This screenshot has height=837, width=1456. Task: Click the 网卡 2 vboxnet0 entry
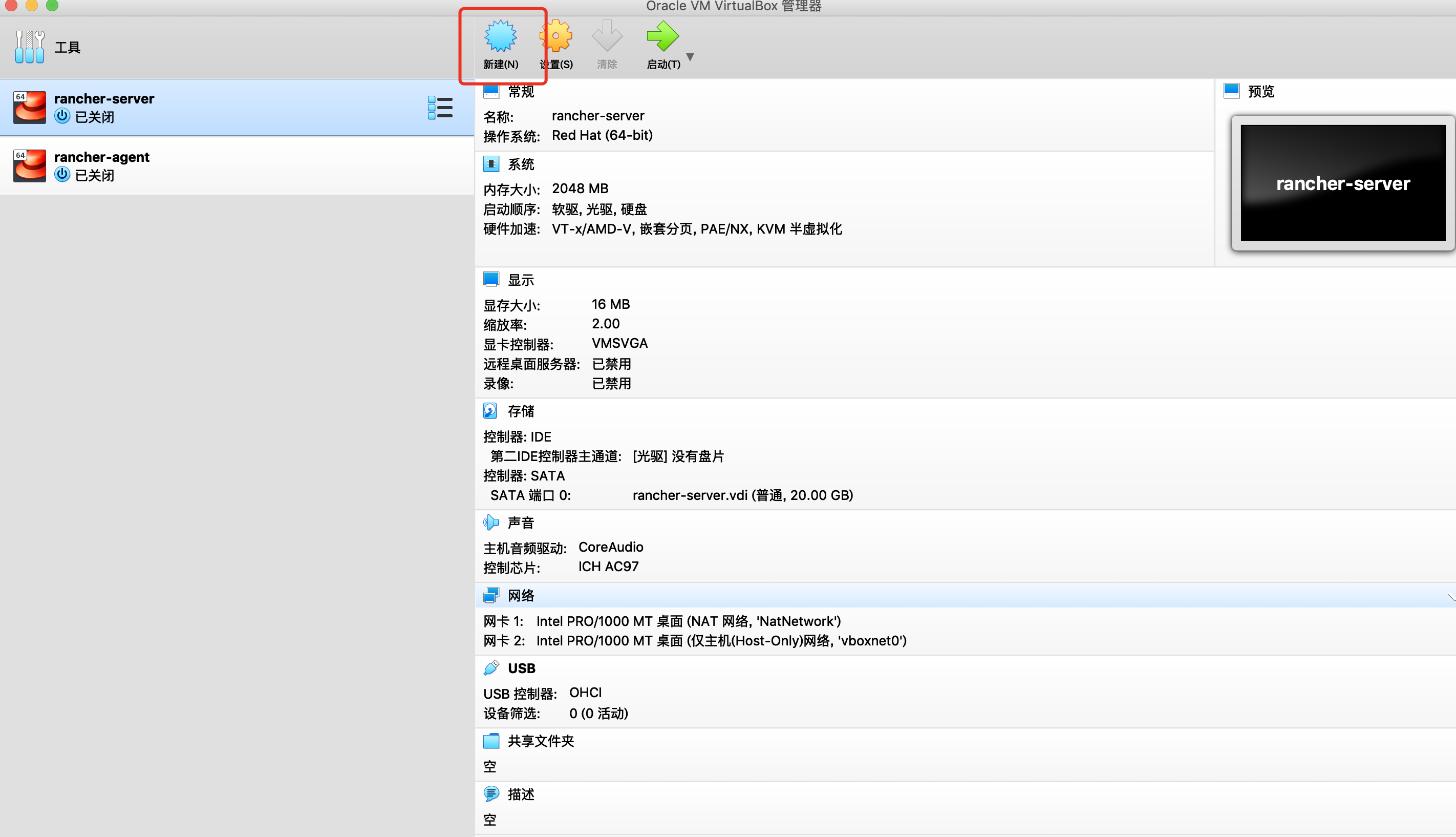point(721,640)
